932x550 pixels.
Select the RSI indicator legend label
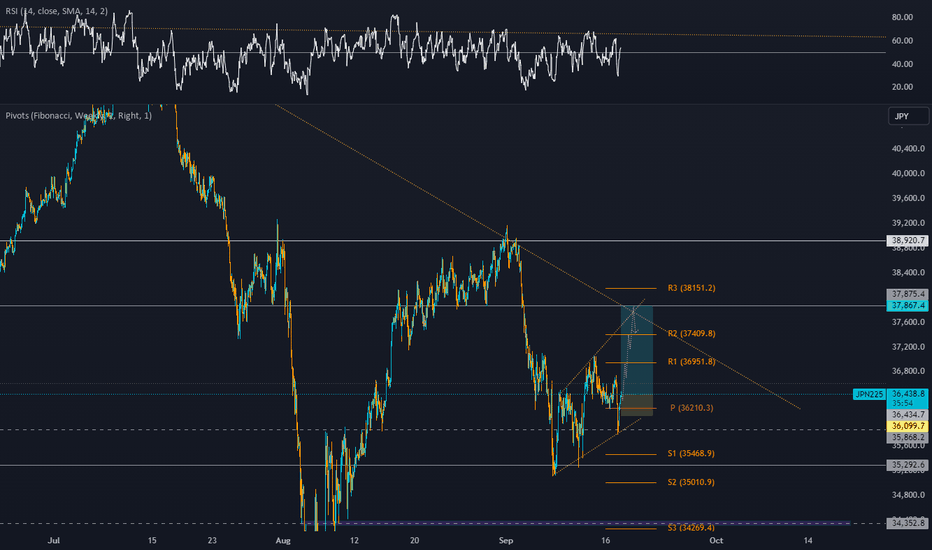56,11
